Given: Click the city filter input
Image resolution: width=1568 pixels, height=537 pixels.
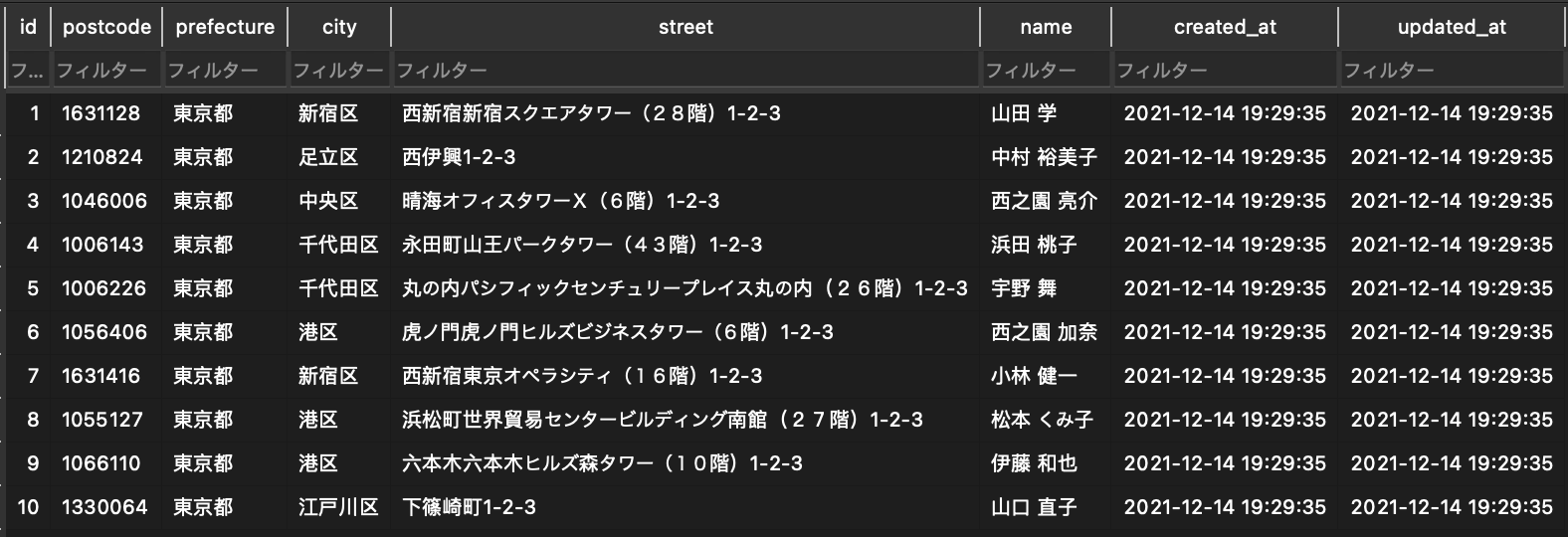Looking at the screenshot, I should [339, 71].
